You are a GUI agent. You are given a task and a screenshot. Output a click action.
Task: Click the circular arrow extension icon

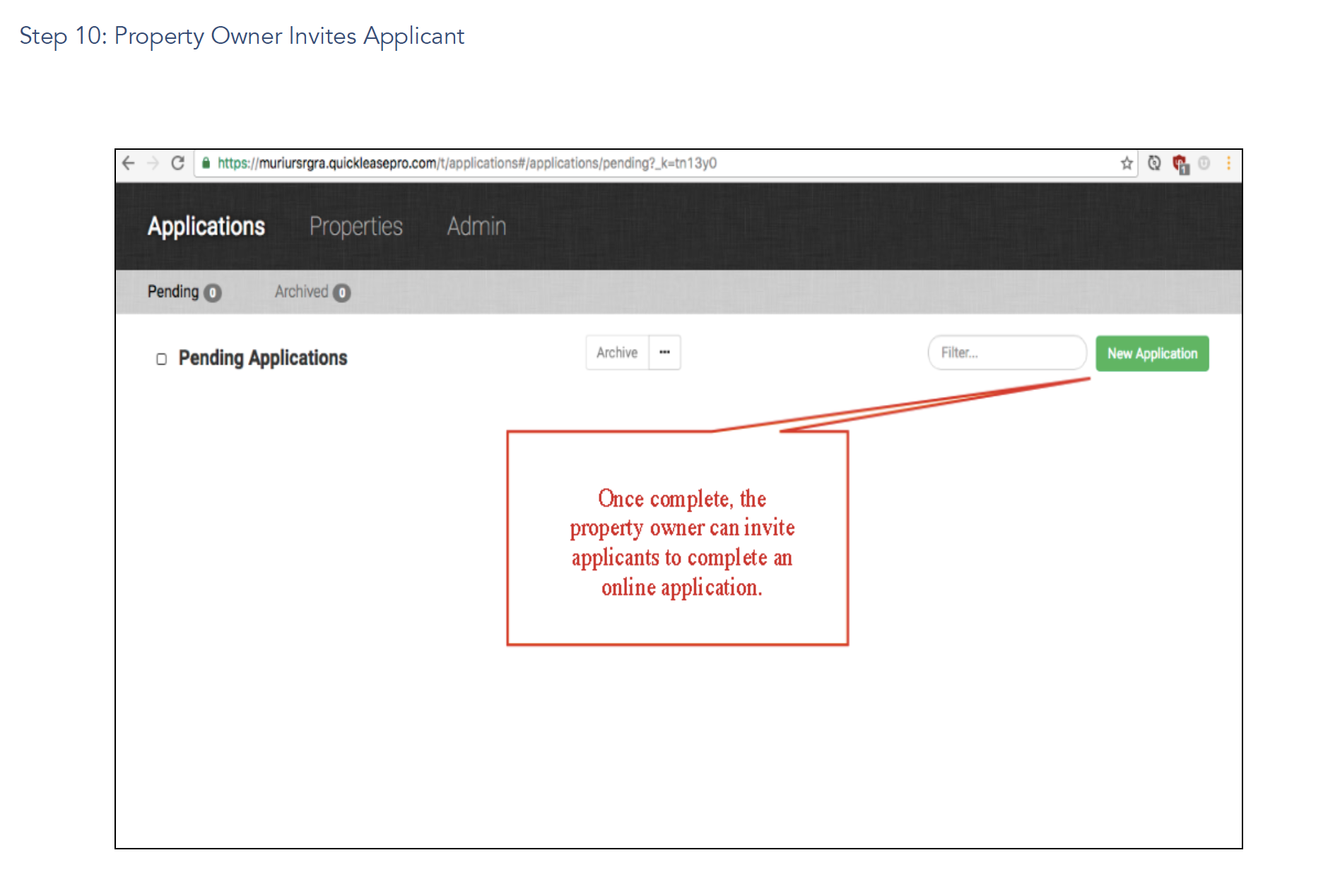[1154, 163]
